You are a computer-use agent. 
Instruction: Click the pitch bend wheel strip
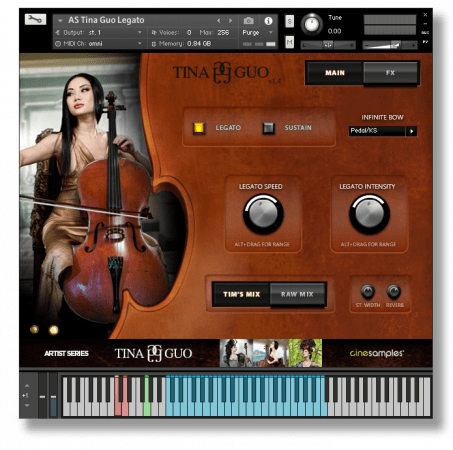point(42,395)
